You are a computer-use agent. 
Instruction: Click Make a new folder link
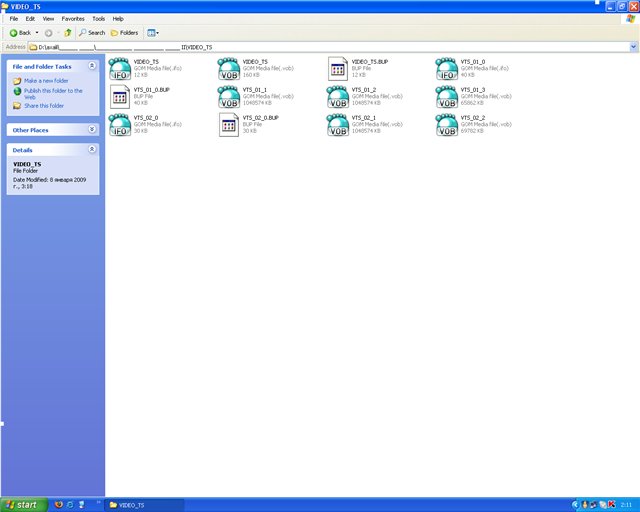tap(46, 81)
